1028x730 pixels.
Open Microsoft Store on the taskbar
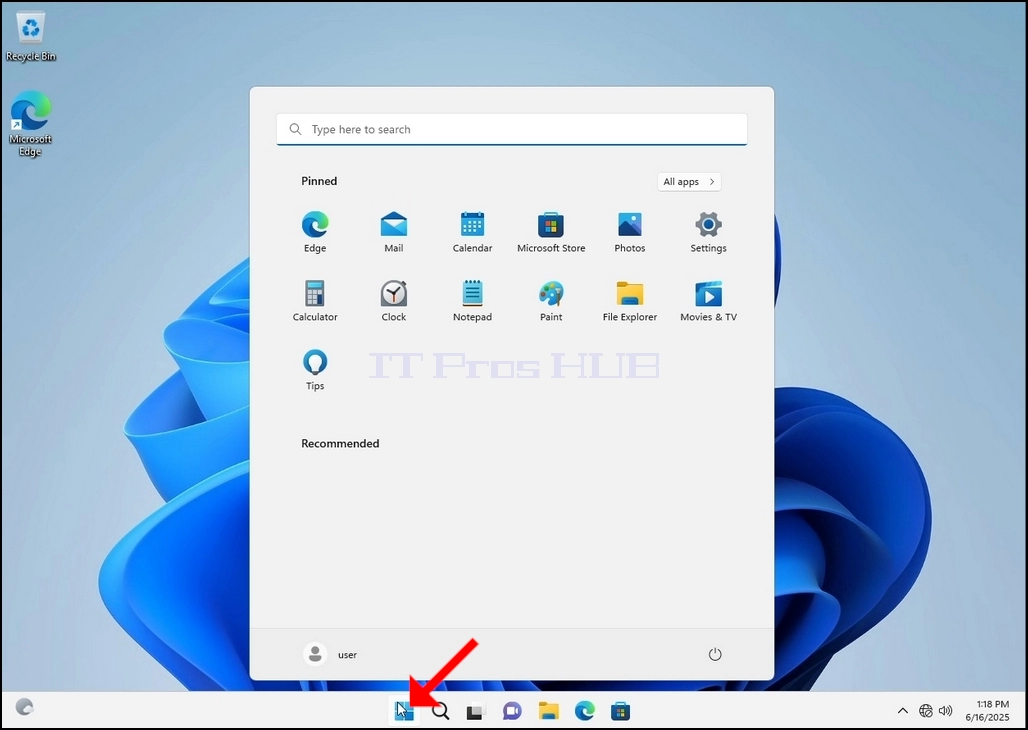620,710
